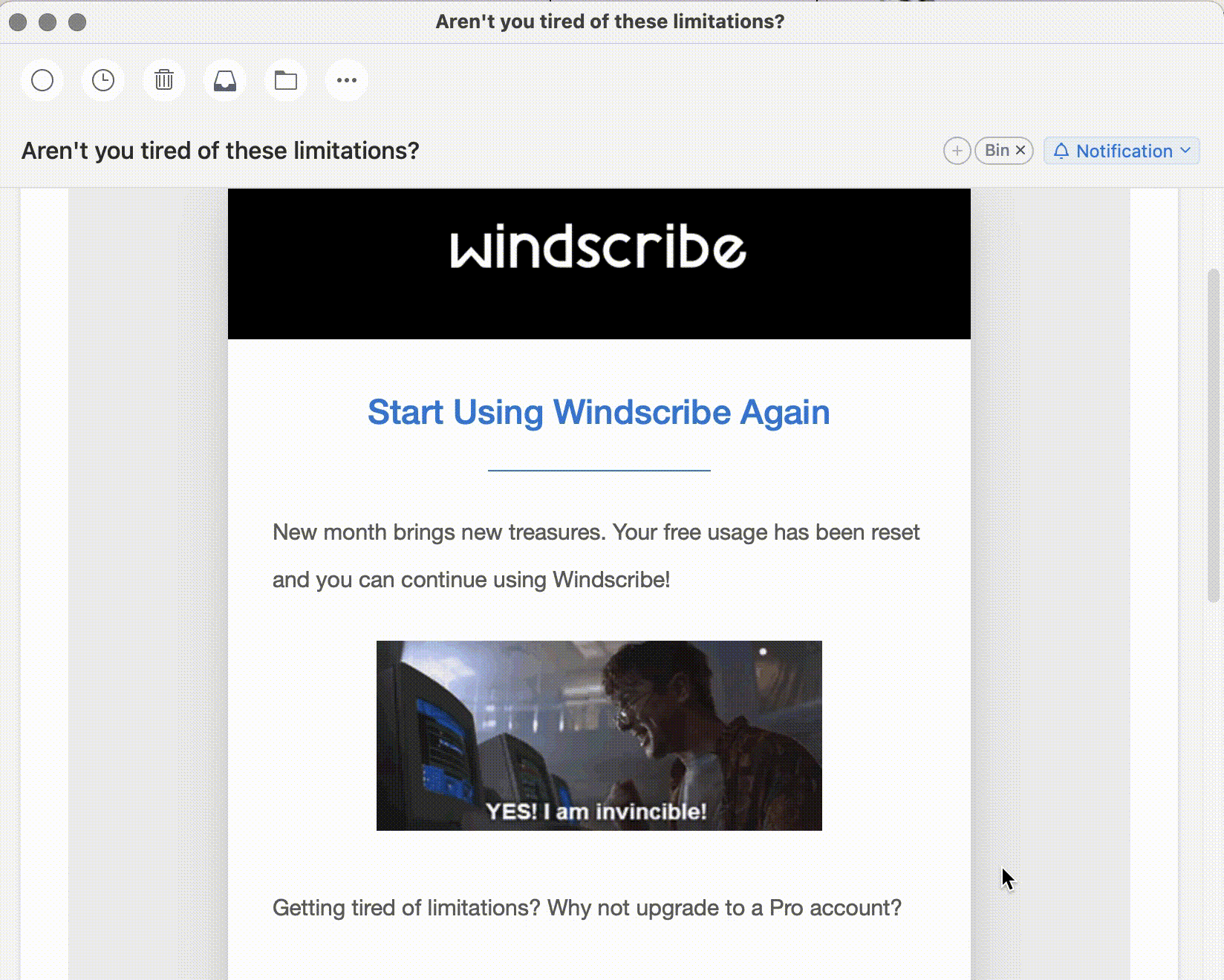Click the Windscribe logo banner
The height and width of the screenshot is (980, 1224).
(x=599, y=264)
